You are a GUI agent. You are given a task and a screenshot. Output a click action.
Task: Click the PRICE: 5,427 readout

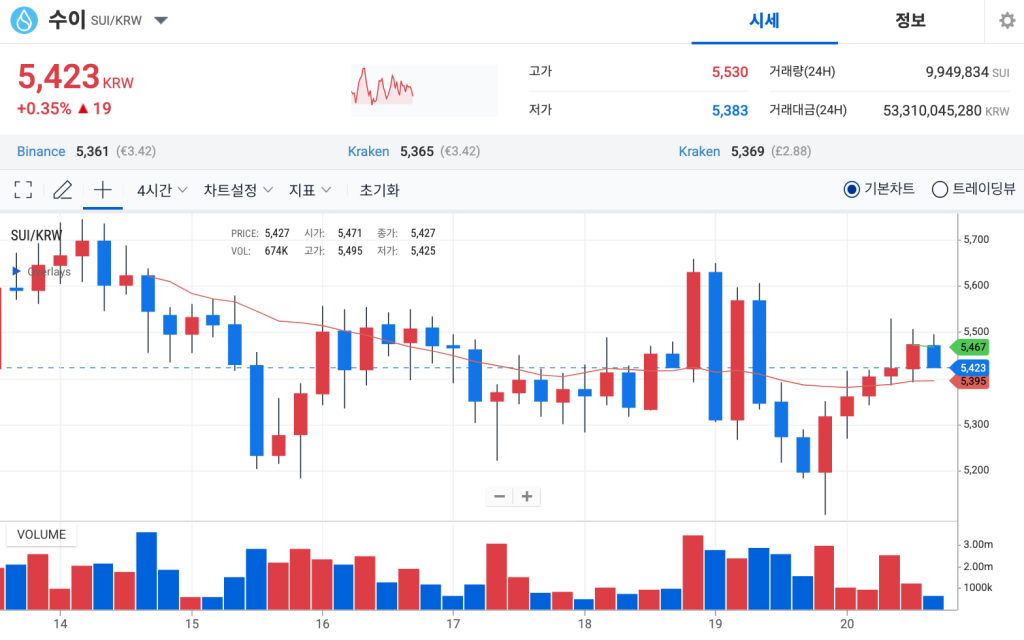tap(260, 233)
